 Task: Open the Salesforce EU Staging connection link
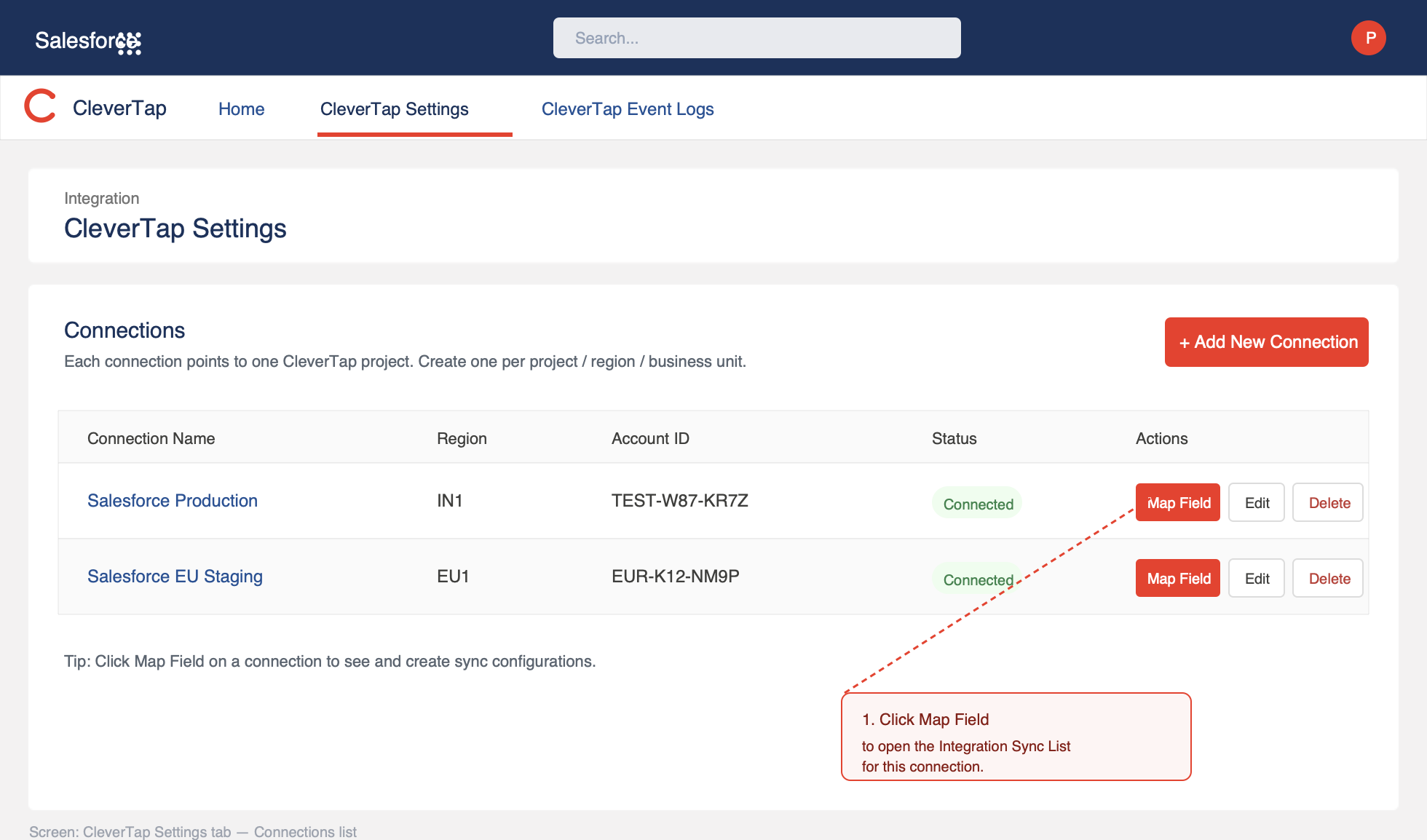(x=175, y=576)
